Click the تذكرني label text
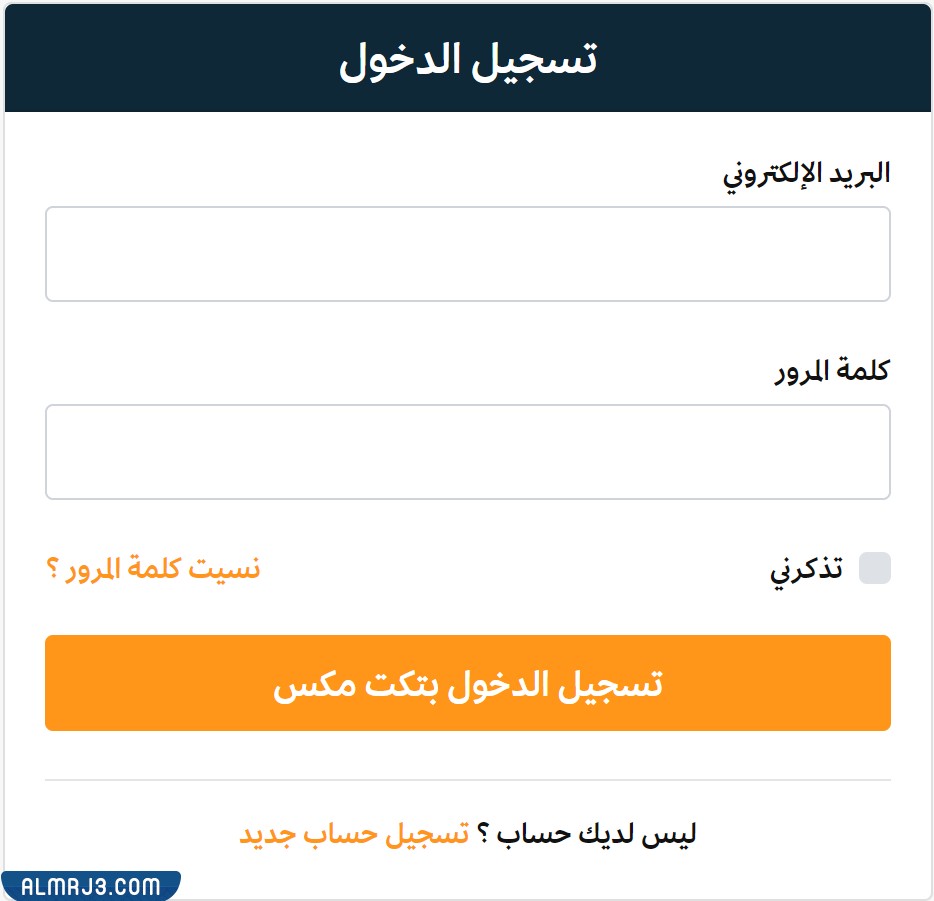Viewport: 934px width, 901px height. tap(806, 566)
